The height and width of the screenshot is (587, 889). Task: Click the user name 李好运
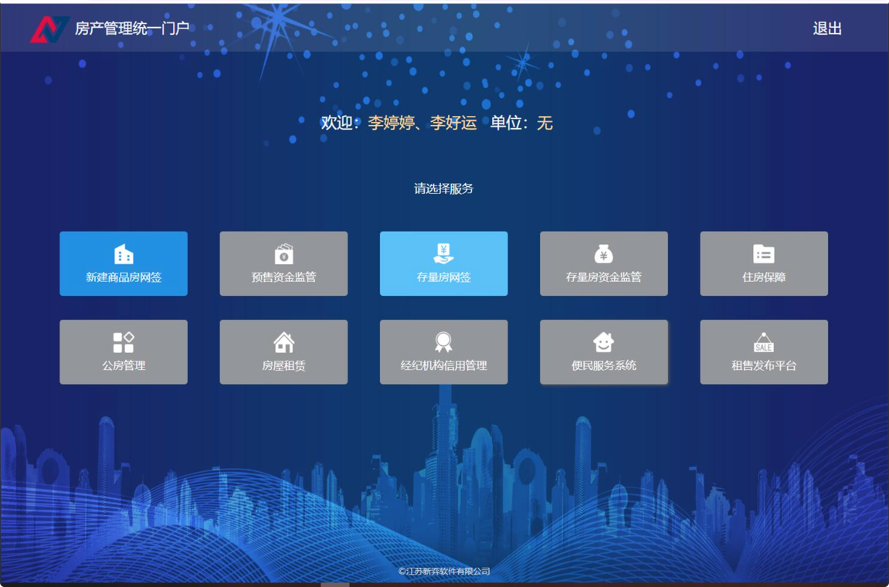453,123
